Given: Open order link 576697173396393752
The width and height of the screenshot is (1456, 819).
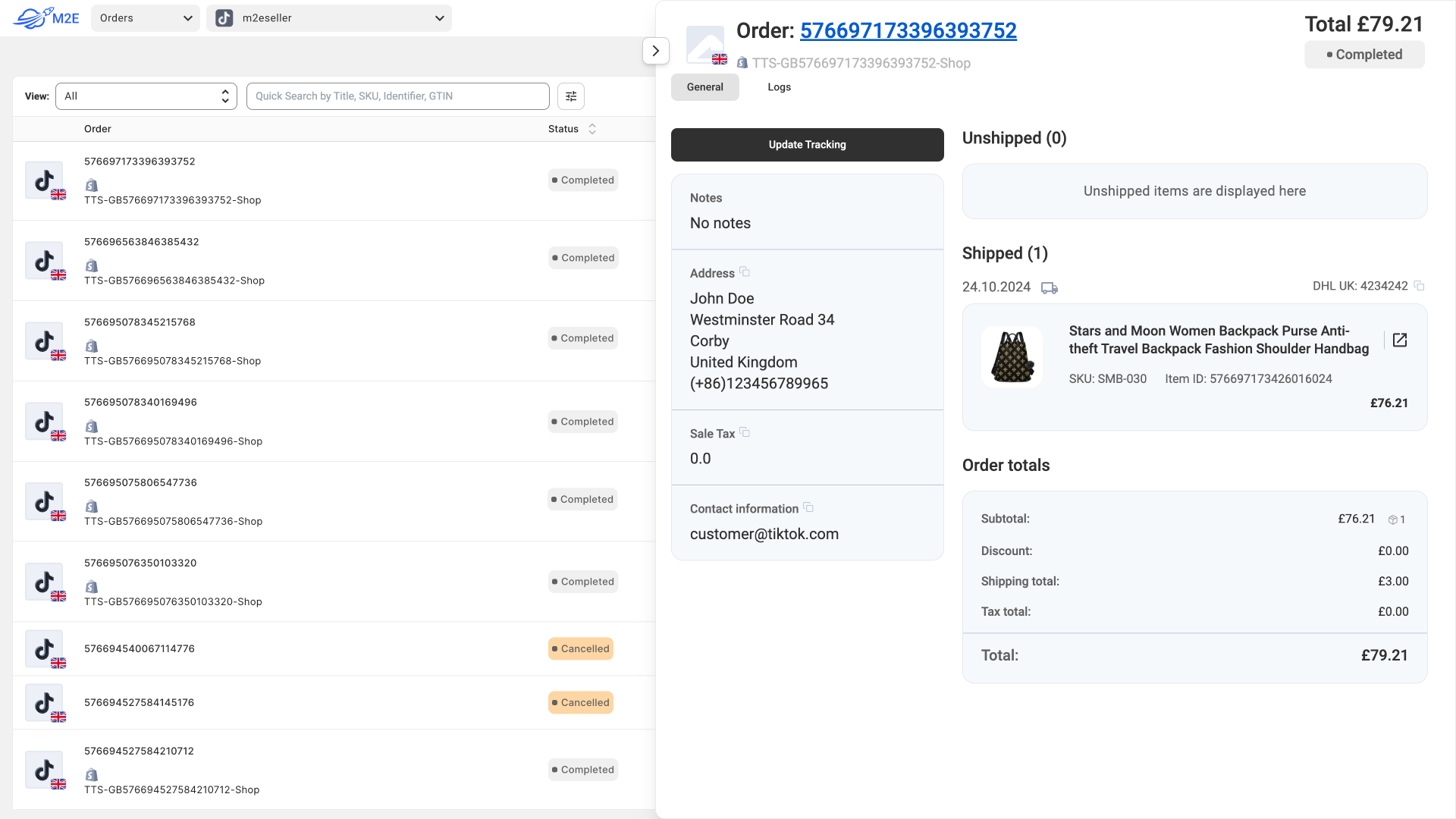Looking at the screenshot, I should [x=908, y=30].
